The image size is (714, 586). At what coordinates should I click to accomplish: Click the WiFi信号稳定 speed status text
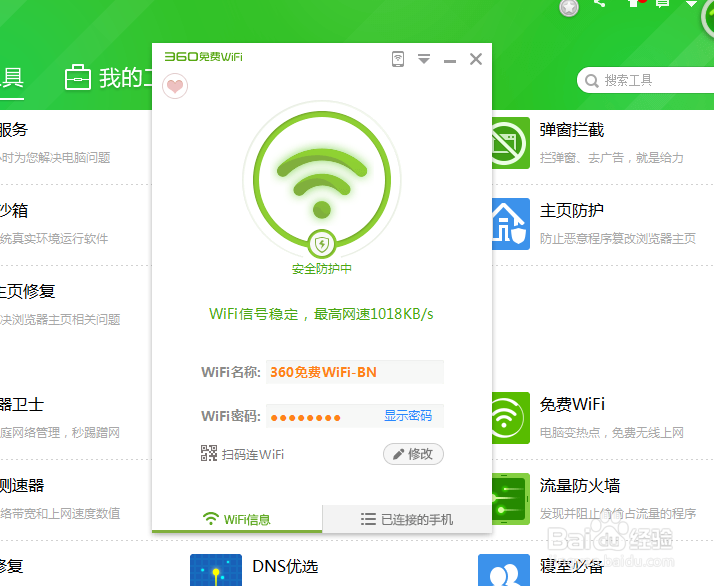[x=321, y=314]
